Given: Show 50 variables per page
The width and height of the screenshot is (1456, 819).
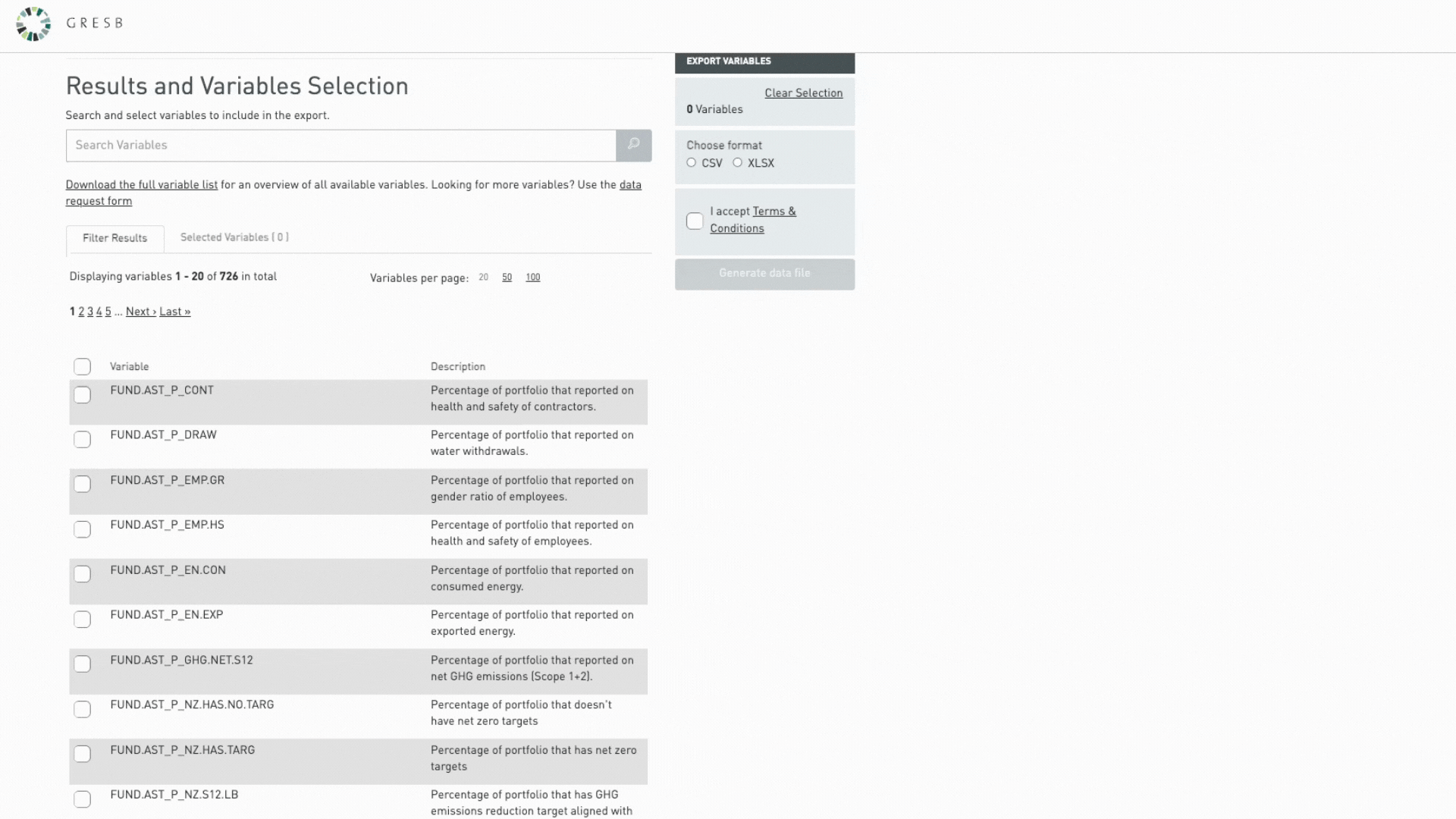Looking at the screenshot, I should pyautogui.click(x=507, y=278).
